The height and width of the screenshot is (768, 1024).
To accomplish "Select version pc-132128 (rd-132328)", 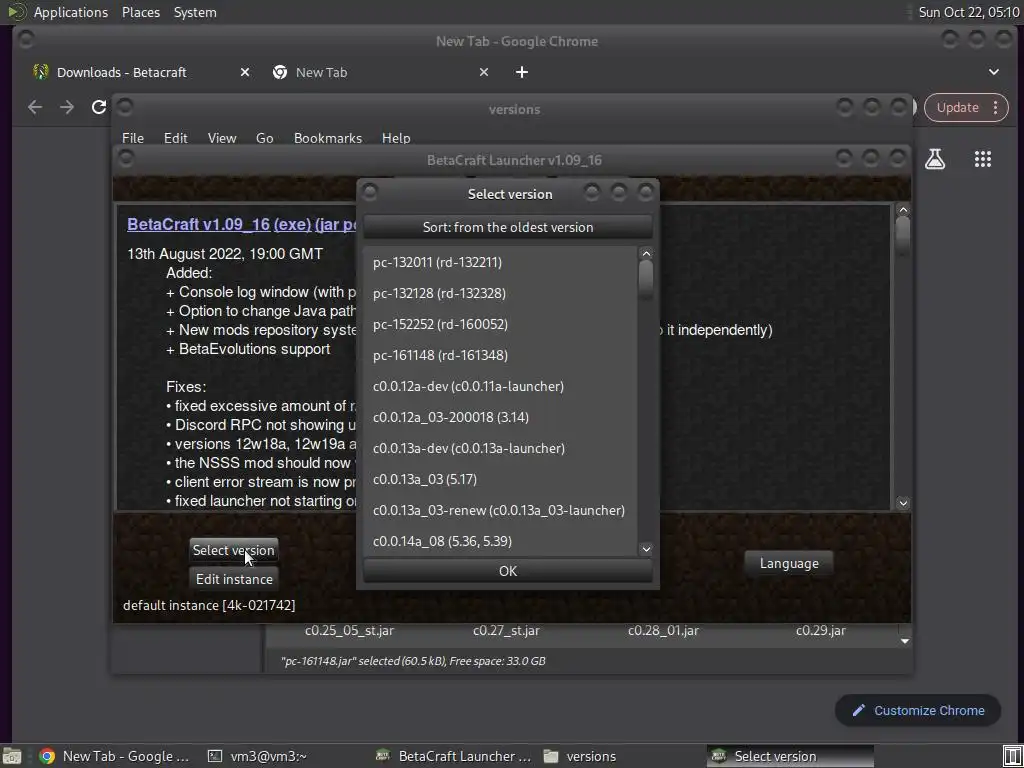I will [500, 293].
